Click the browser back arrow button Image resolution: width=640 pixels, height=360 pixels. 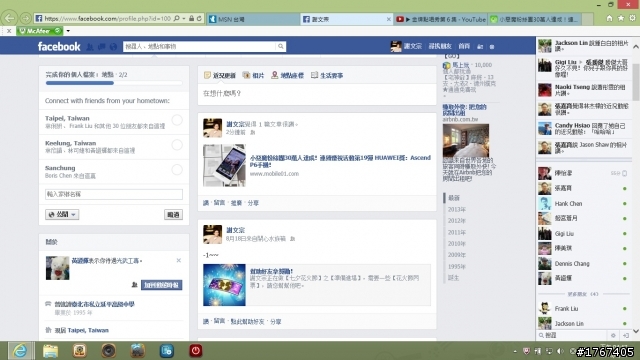[10, 18]
